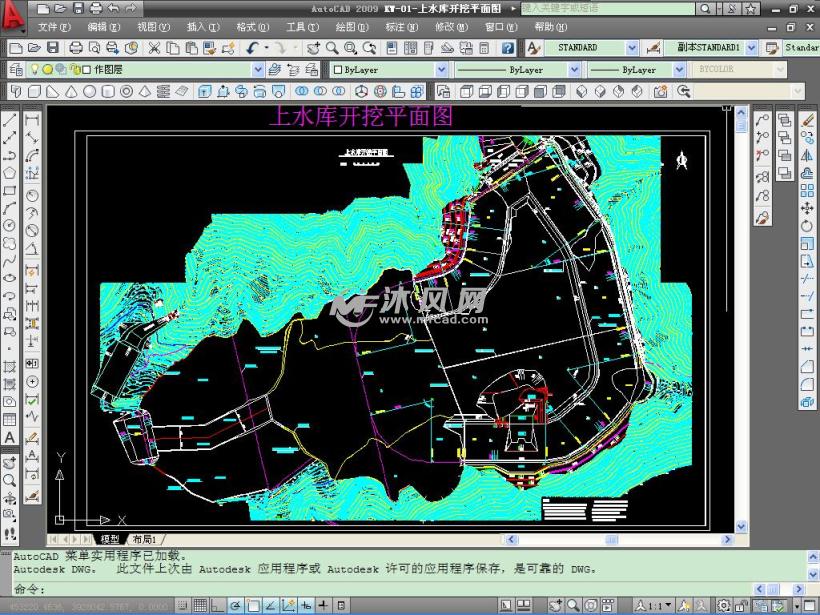Toggle Grid display in status bar
This screenshot has height=615, width=820.
200,606
